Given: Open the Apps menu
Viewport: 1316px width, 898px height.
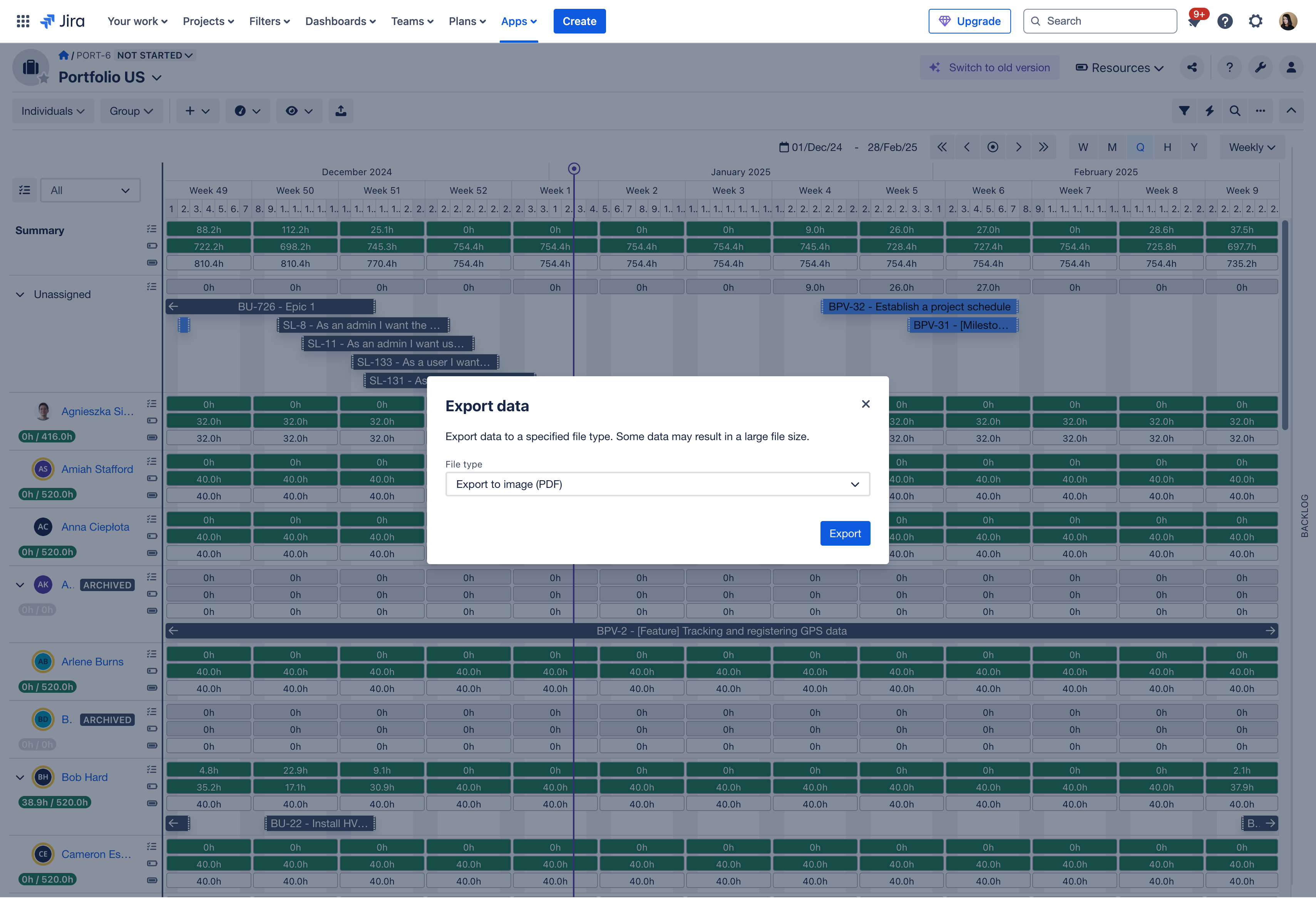Looking at the screenshot, I should click(x=518, y=21).
